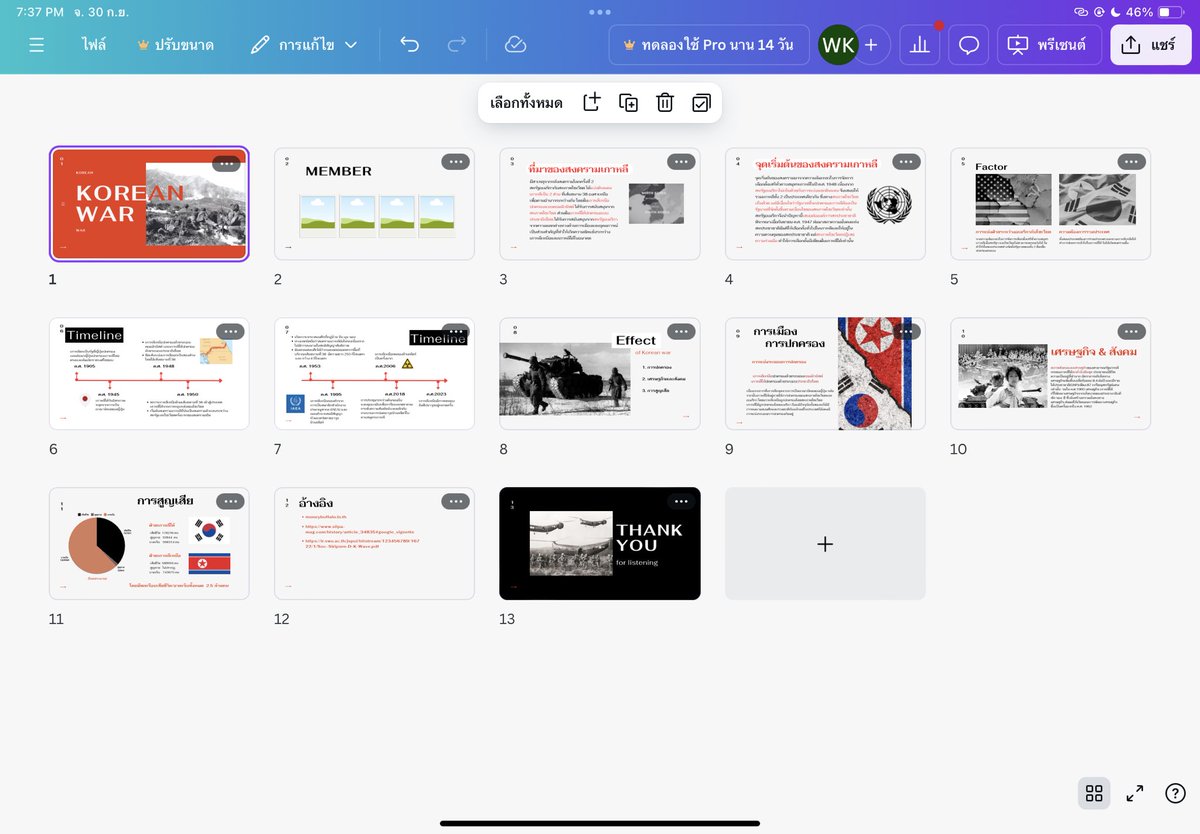This screenshot has height=834, width=1200.
Task: Open options menu on การสูญเสีย slide 11
Action: (x=230, y=502)
